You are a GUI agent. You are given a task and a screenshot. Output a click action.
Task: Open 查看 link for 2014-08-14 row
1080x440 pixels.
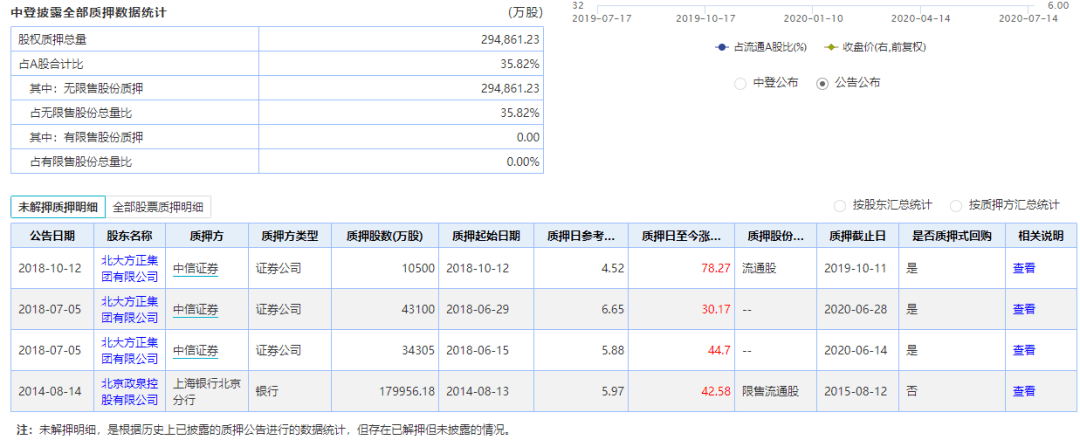point(1024,391)
